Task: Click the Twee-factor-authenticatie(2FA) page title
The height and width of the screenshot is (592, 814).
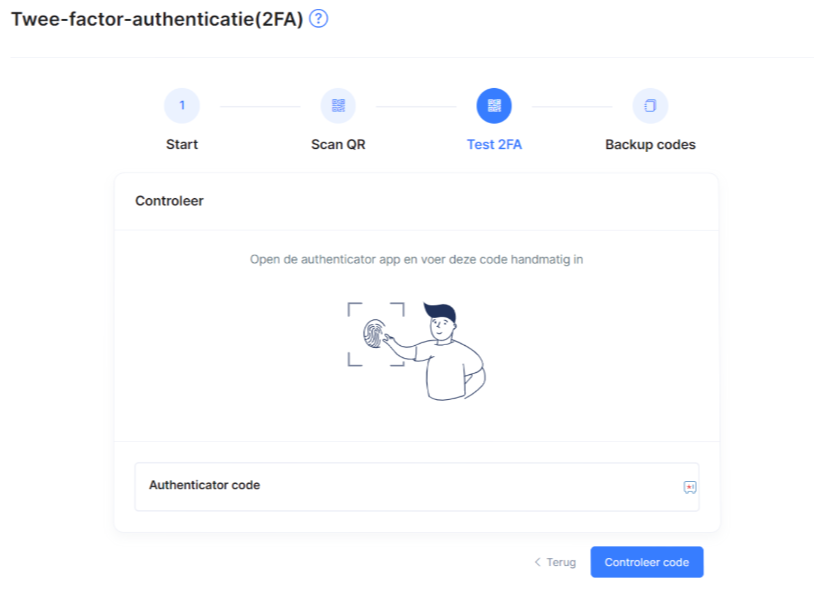Action: pyautogui.click(x=157, y=19)
